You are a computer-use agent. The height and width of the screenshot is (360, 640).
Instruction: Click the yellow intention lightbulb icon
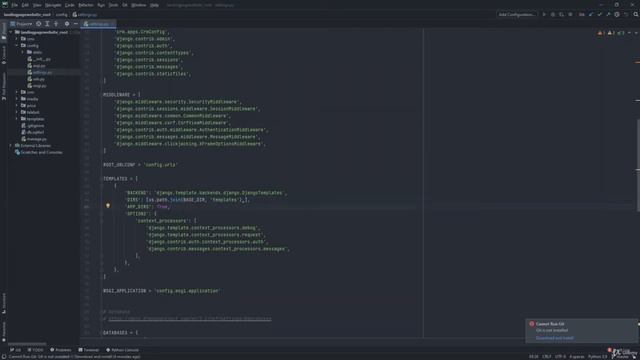108,206
